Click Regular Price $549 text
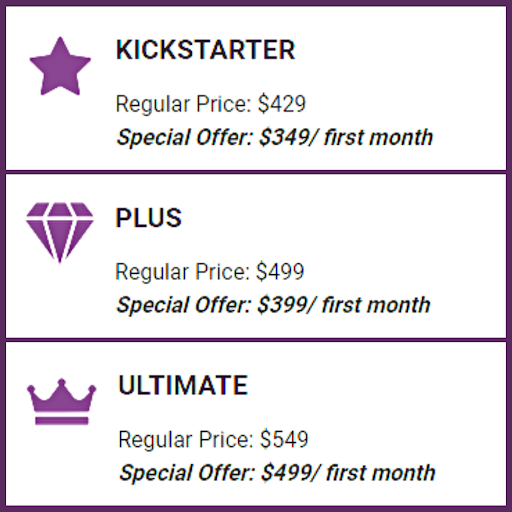This screenshot has height=512, width=512. pyautogui.click(x=213, y=439)
